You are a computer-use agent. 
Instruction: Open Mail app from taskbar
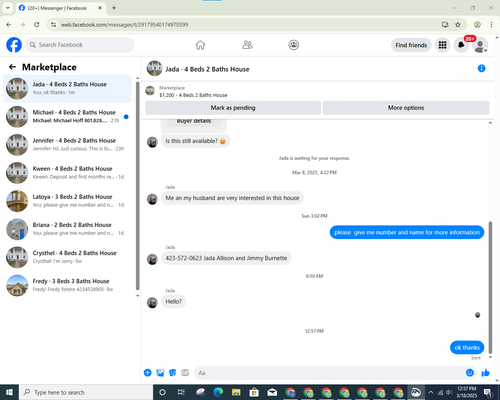point(272,392)
